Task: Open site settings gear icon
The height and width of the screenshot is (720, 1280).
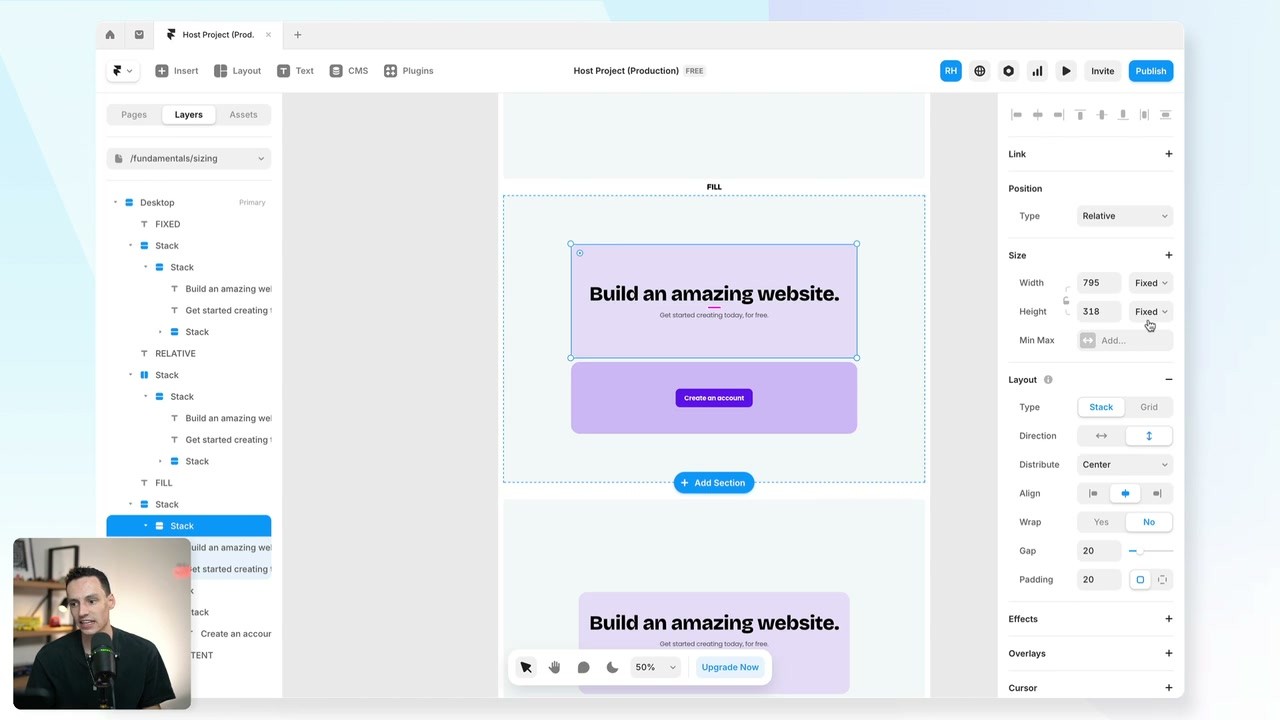Action: tap(1009, 71)
